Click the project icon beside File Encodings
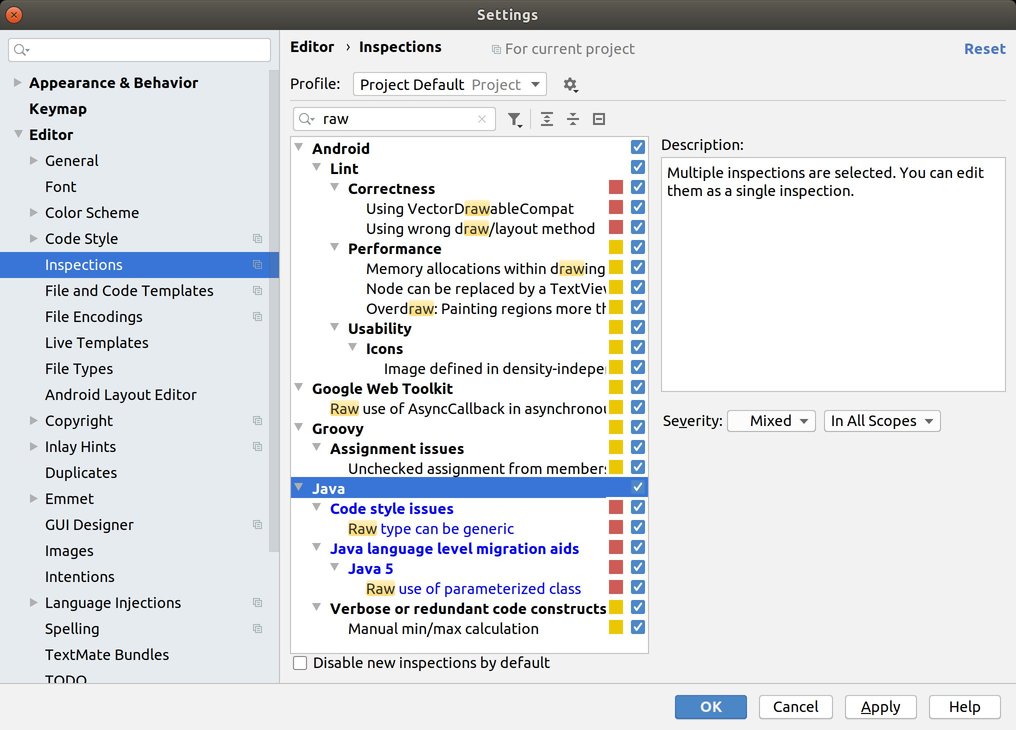 (257, 317)
